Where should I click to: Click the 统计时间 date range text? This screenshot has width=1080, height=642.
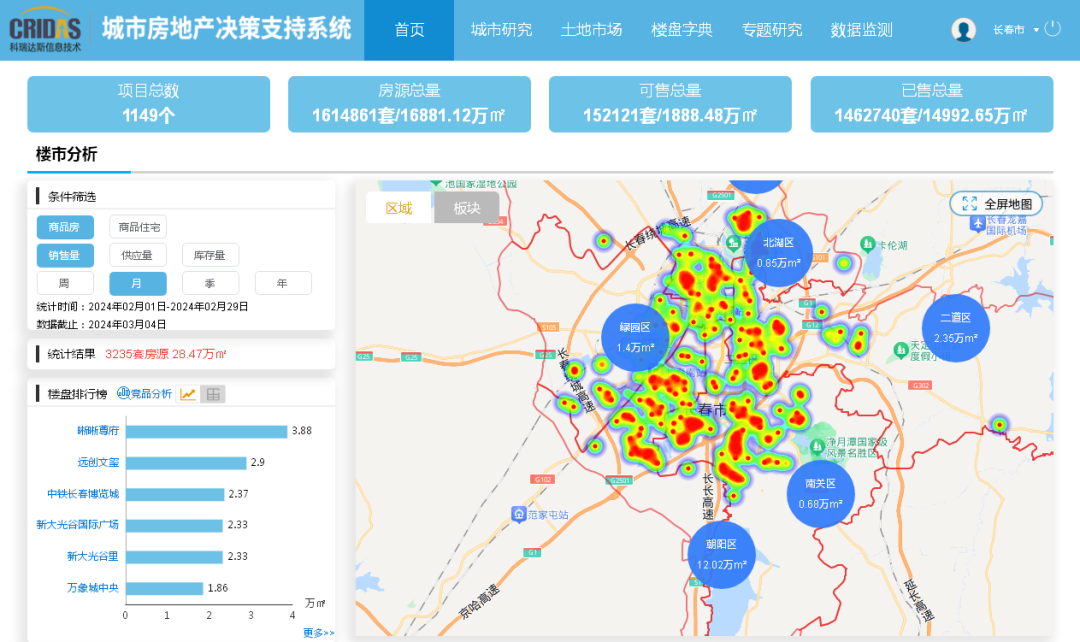coord(142,307)
